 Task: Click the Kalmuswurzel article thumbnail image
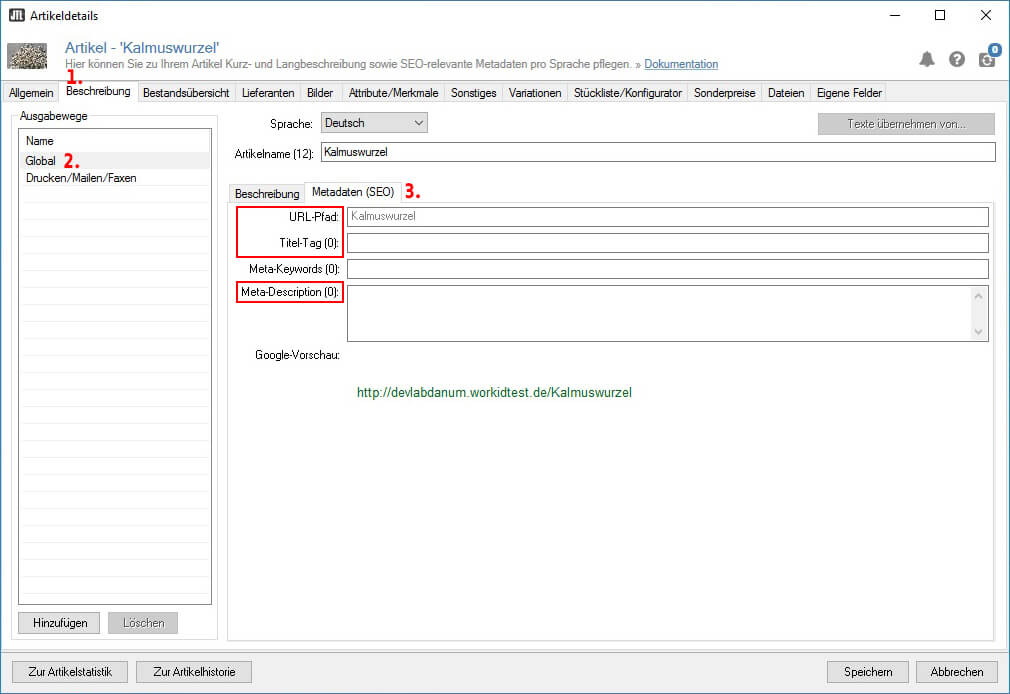click(27, 56)
